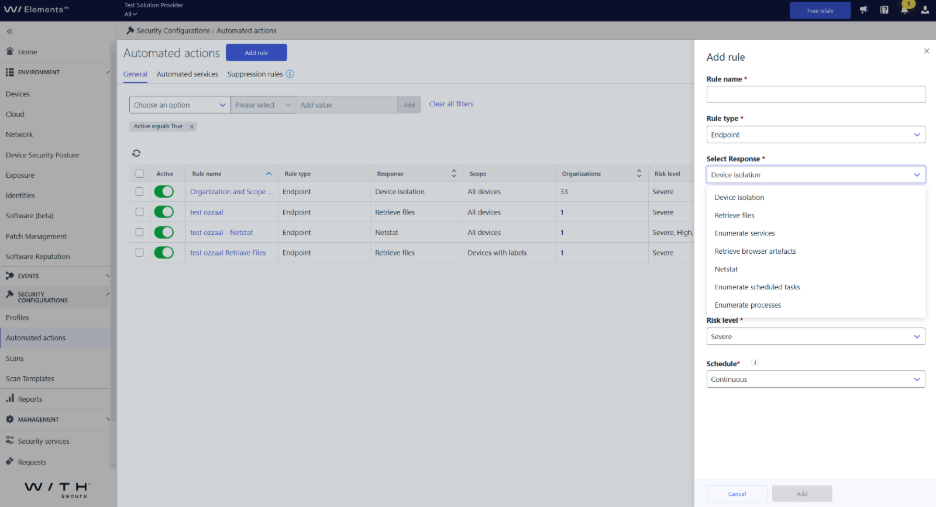This screenshot has height=507, width=936.
Task: Expand the Events section chevron
Action: [107, 276]
